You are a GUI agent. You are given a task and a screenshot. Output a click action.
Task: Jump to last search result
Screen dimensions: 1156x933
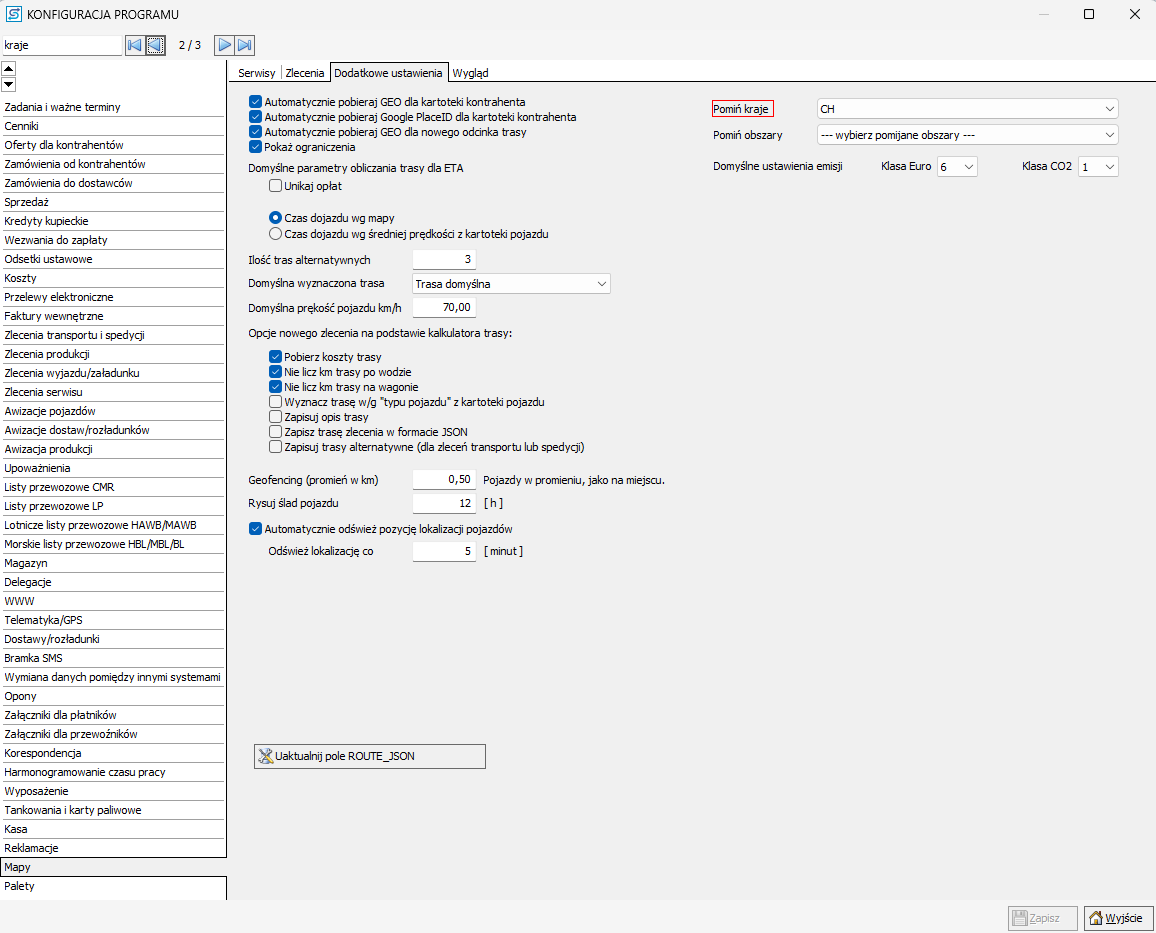click(x=245, y=45)
